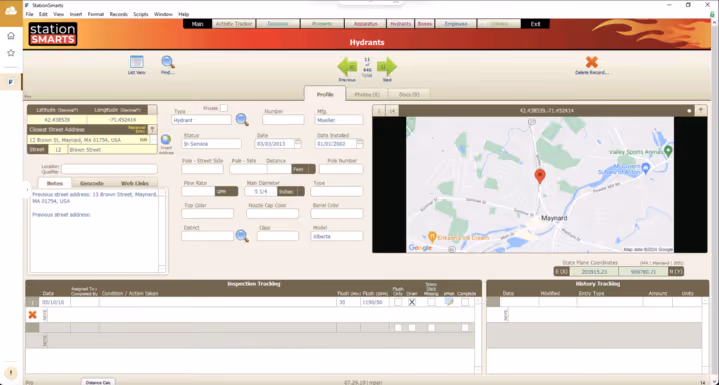
Task: Click the Notes panel scrollbar down arrow
Action: [162, 270]
